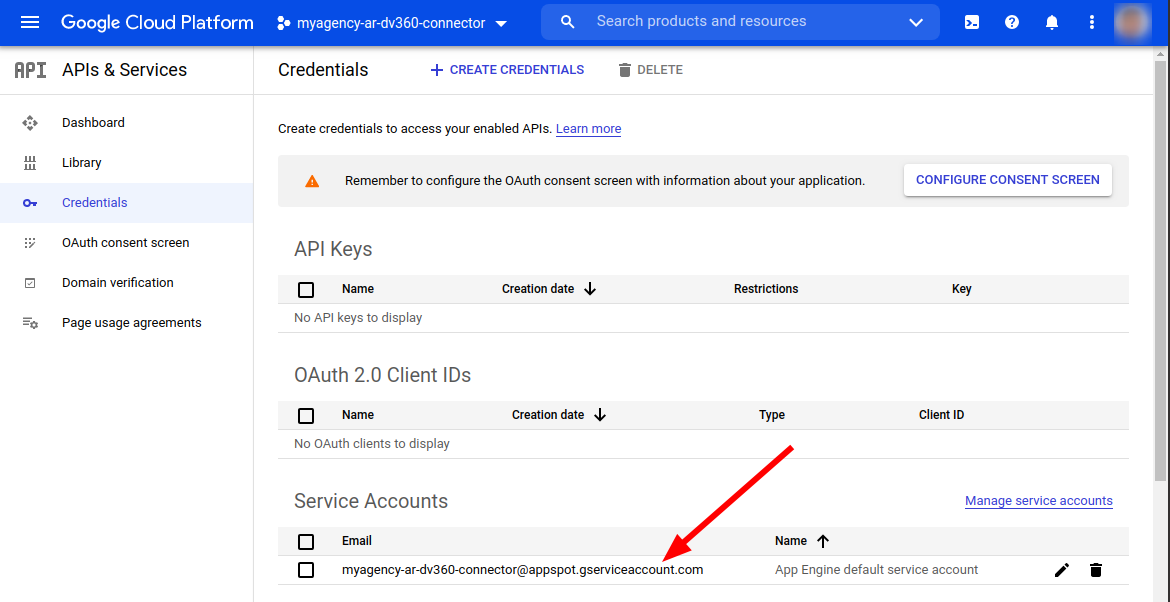Screen dimensions: 1170x602
Task: Click the plus icon beside CREATE CREDENTIALS
Action: click(x=437, y=69)
